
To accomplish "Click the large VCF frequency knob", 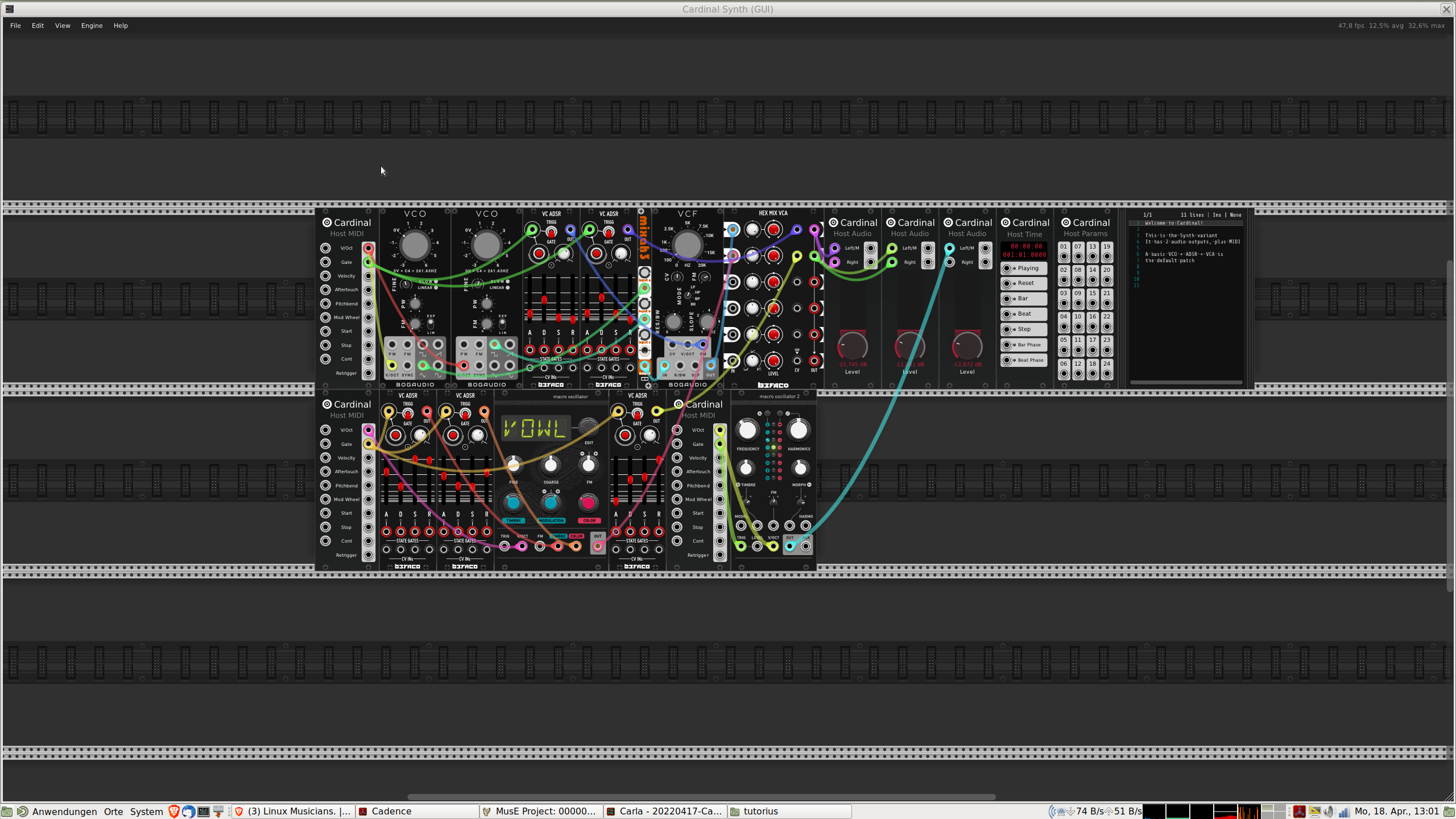I will click(687, 245).
